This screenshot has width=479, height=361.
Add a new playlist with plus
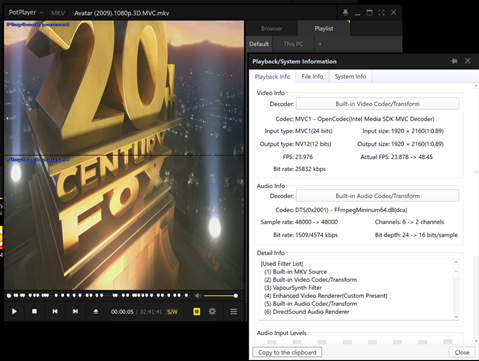pos(320,44)
